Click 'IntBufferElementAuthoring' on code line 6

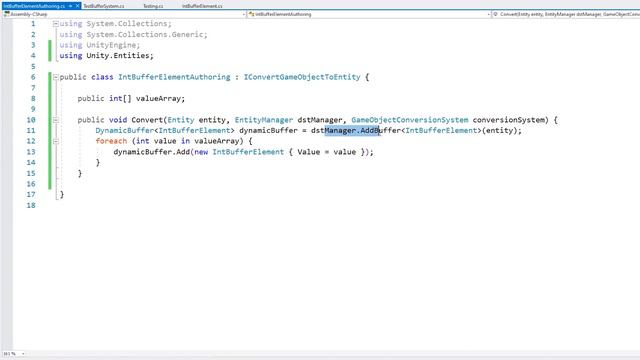pos(174,77)
